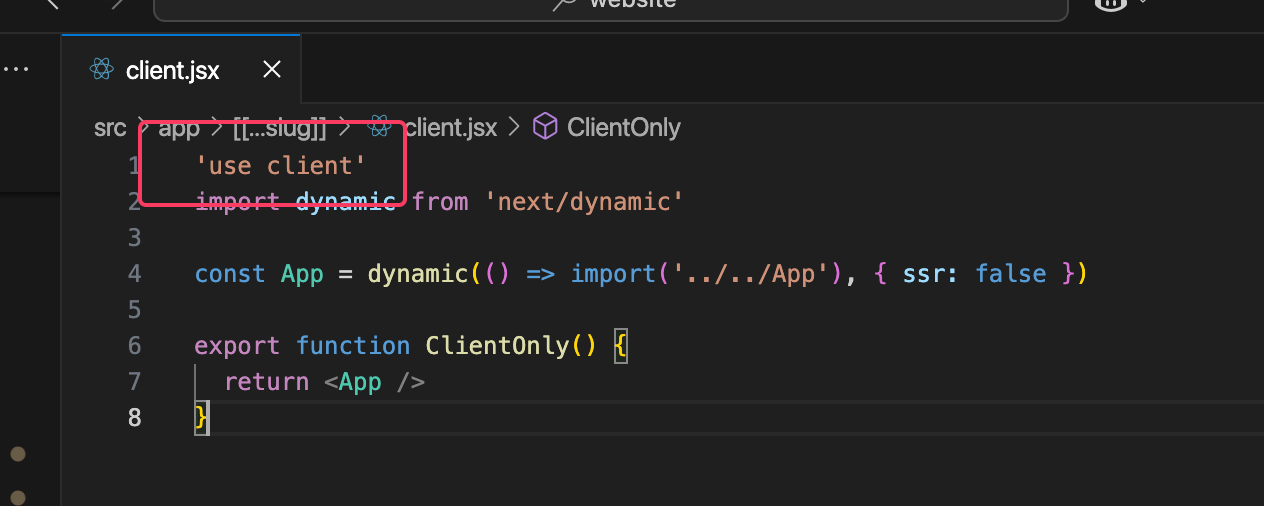
Task: Click line number 4 in the gutter
Action: [134, 274]
